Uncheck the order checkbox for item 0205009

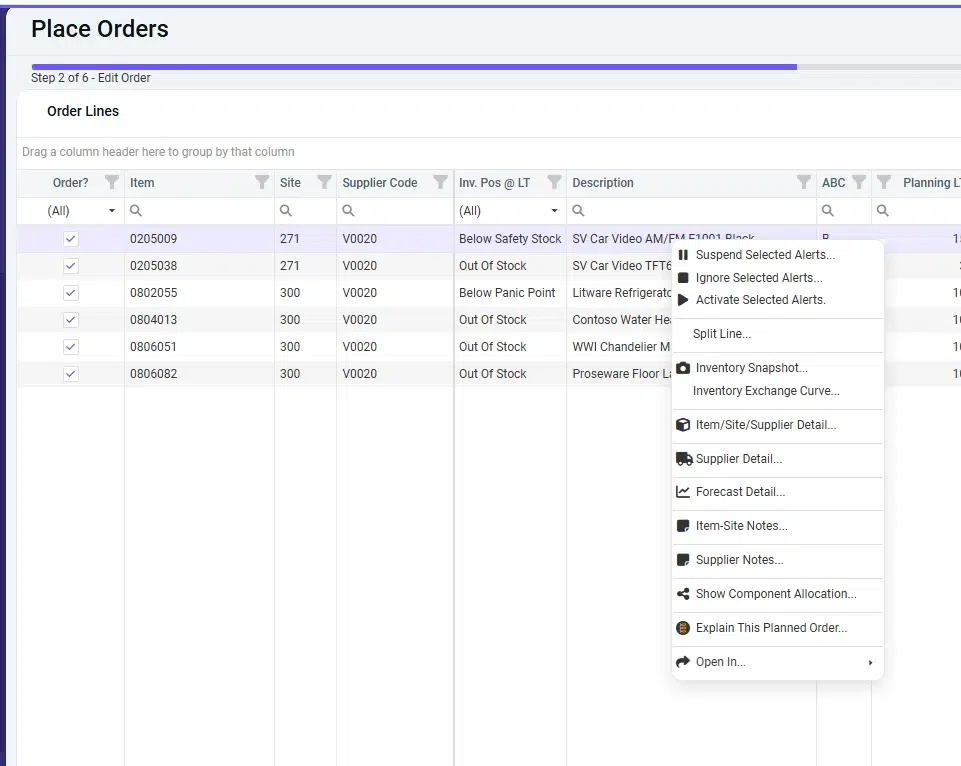(71, 239)
